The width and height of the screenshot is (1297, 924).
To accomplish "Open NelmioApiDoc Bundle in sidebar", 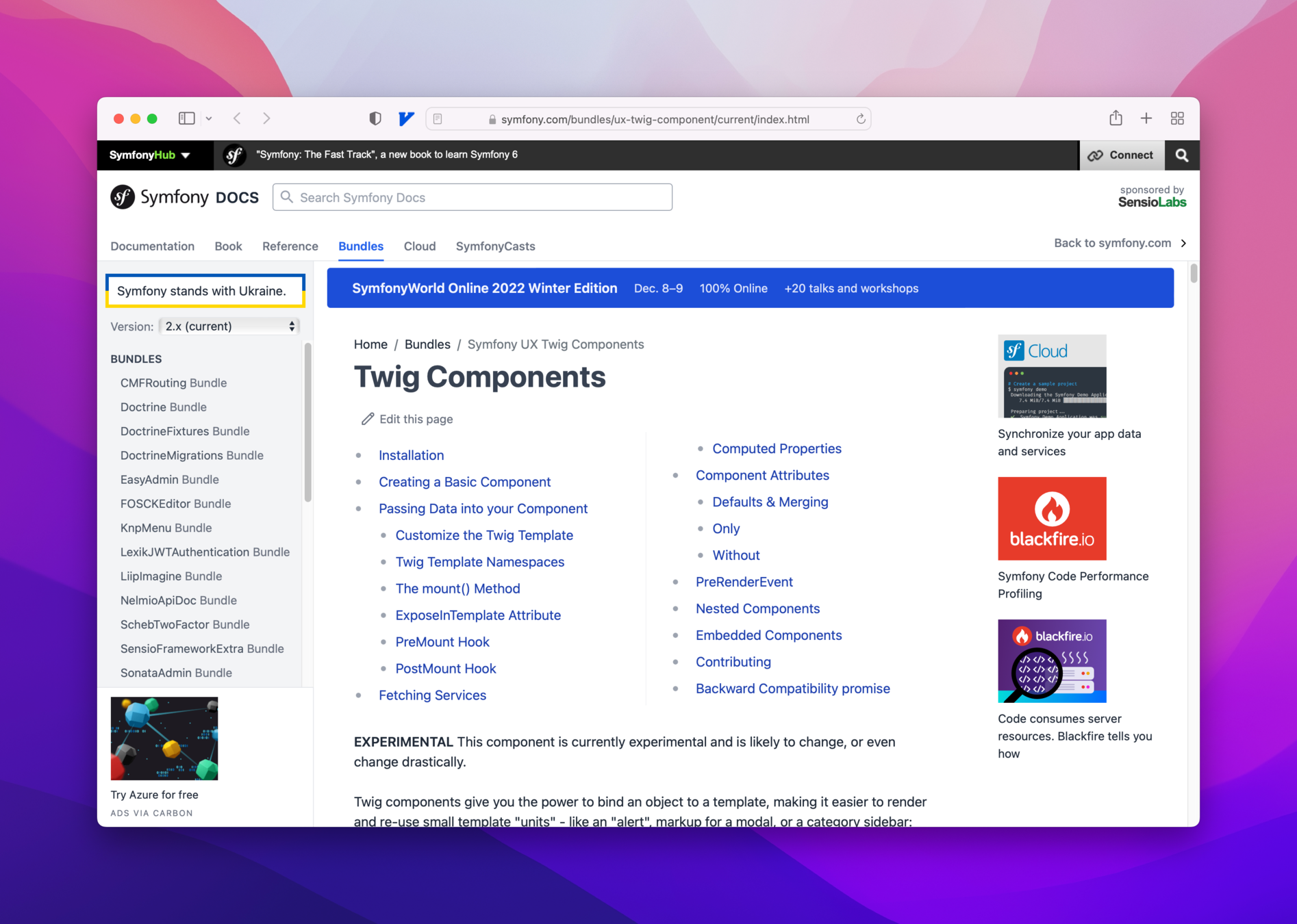I will pos(179,601).
